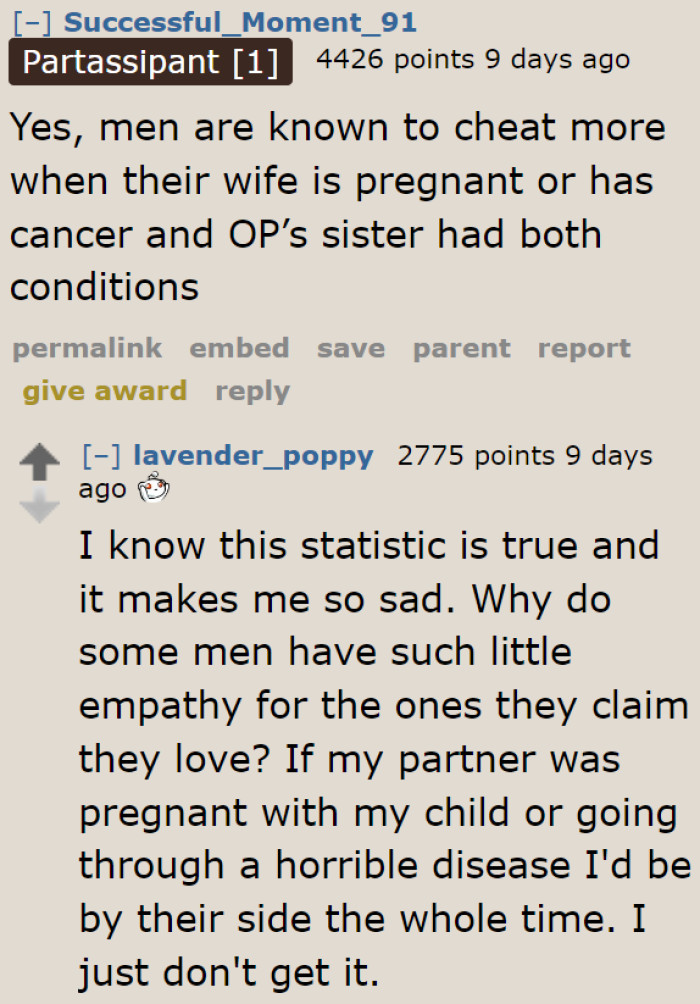Click the 9 days ago timestamp on the top comment

(x=557, y=59)
